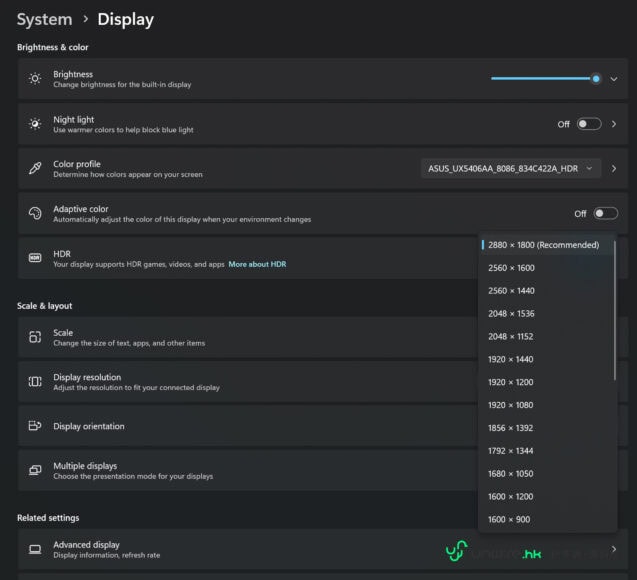637x580 pixels.
Task: Open the Scale settings row
Action: pyautogui.click(x=248, y=337)
